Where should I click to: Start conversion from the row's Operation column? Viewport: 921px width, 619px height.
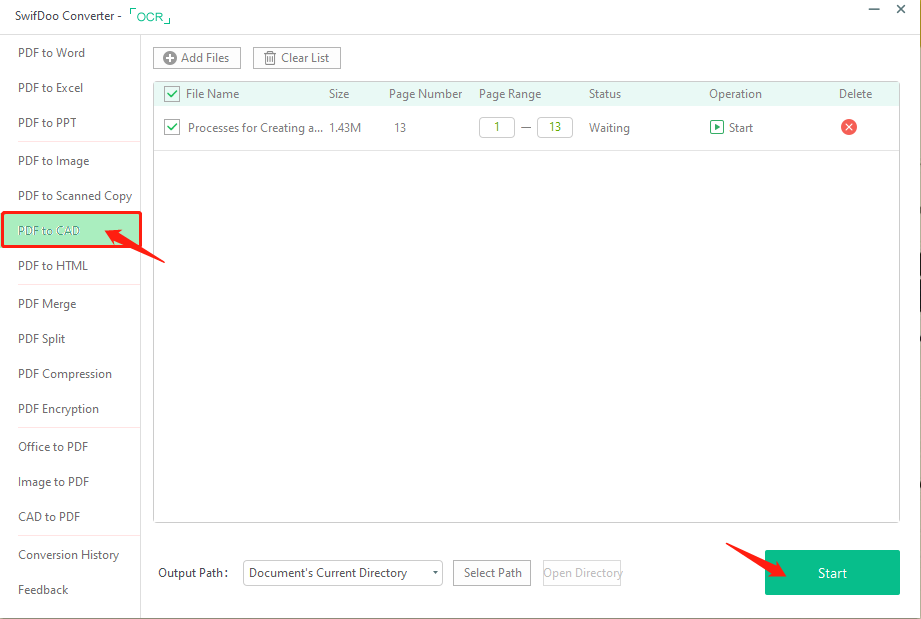click(x=731, y=127)
